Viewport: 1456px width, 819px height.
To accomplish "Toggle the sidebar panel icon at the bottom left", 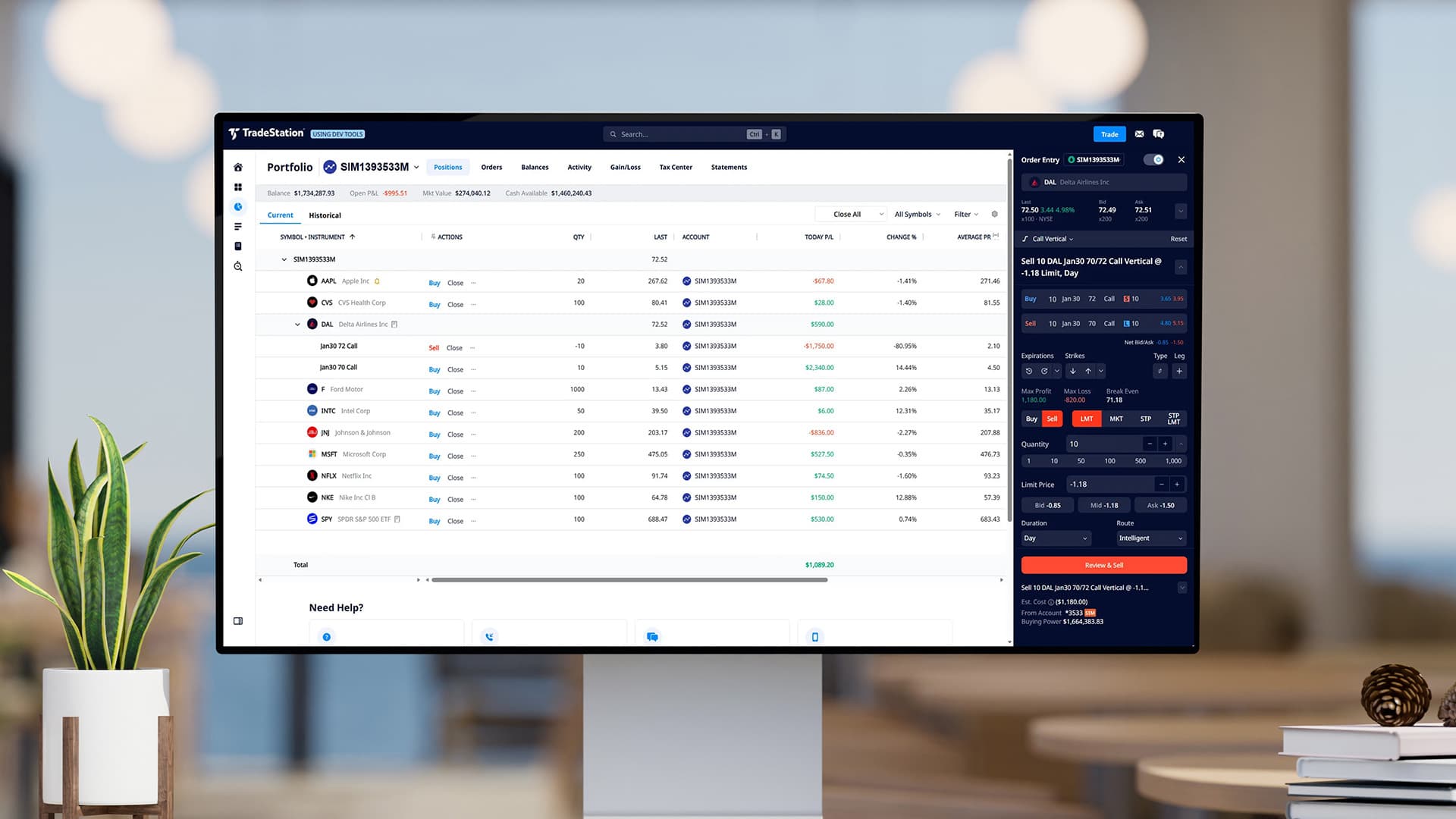I will [238, 621].
